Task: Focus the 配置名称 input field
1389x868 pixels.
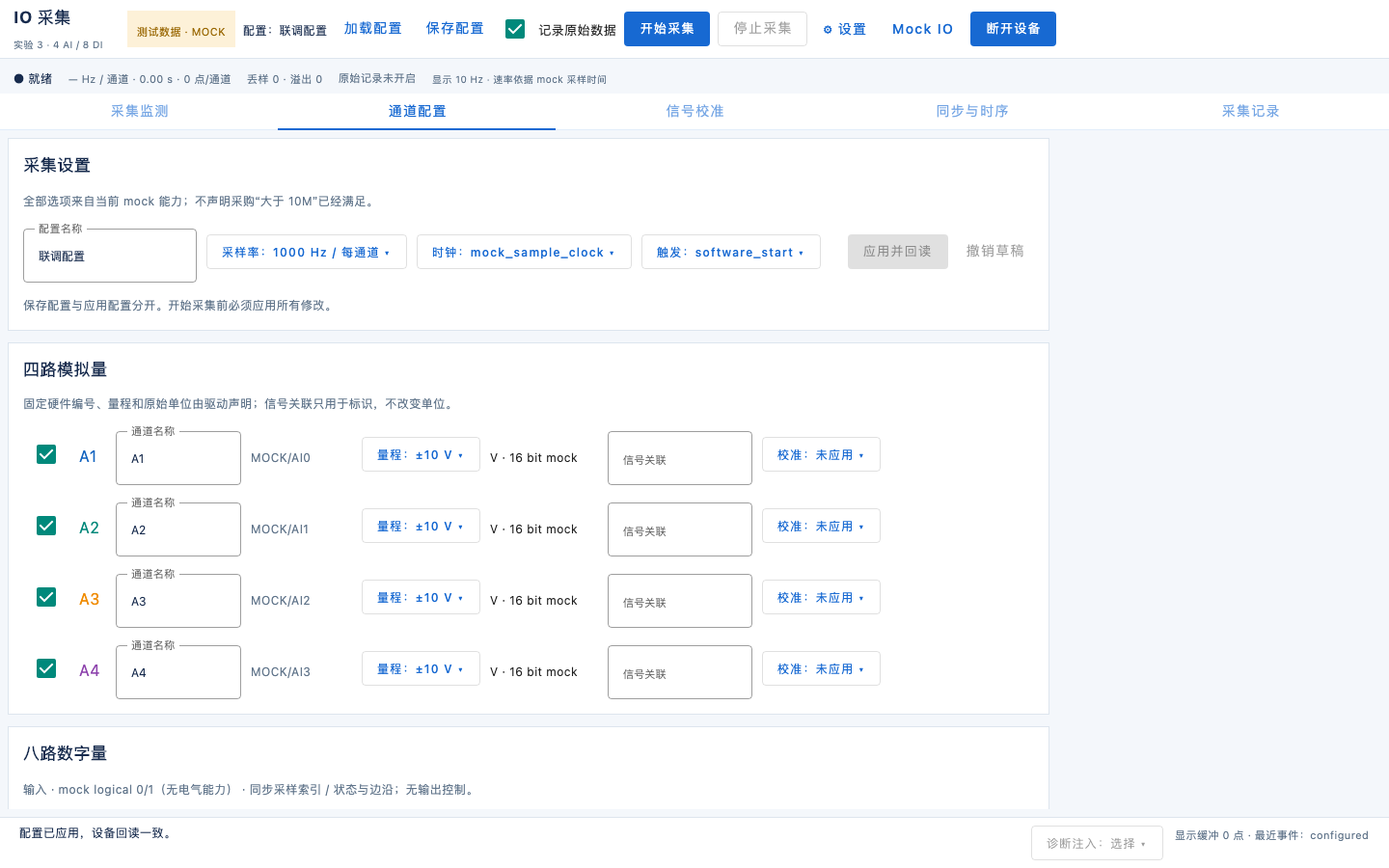Action: pos(110,256)
